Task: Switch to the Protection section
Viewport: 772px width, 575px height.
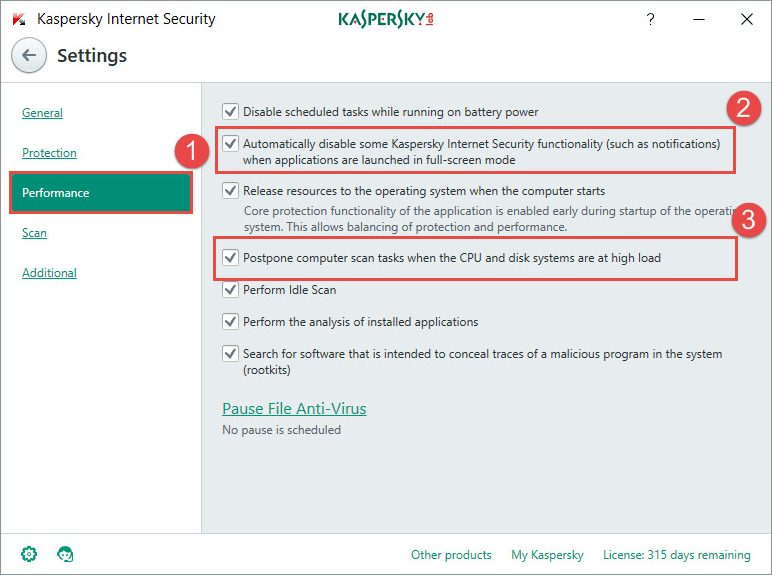Action: click(49, 153)
